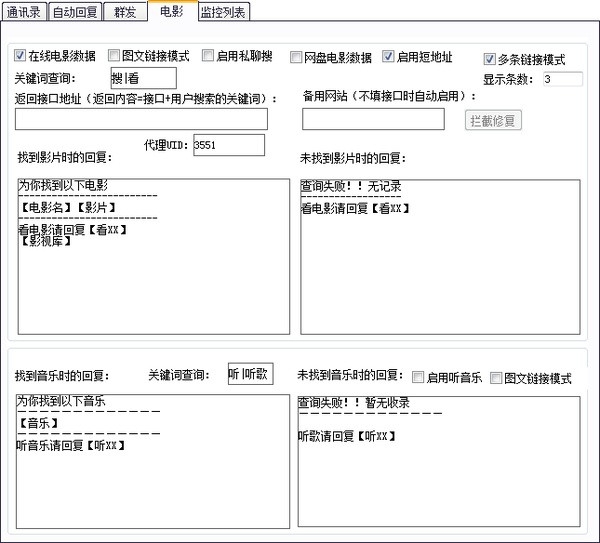Focus the 备用网站 text field
Screen dimensions: 600x543
click(x=373, y=119)
